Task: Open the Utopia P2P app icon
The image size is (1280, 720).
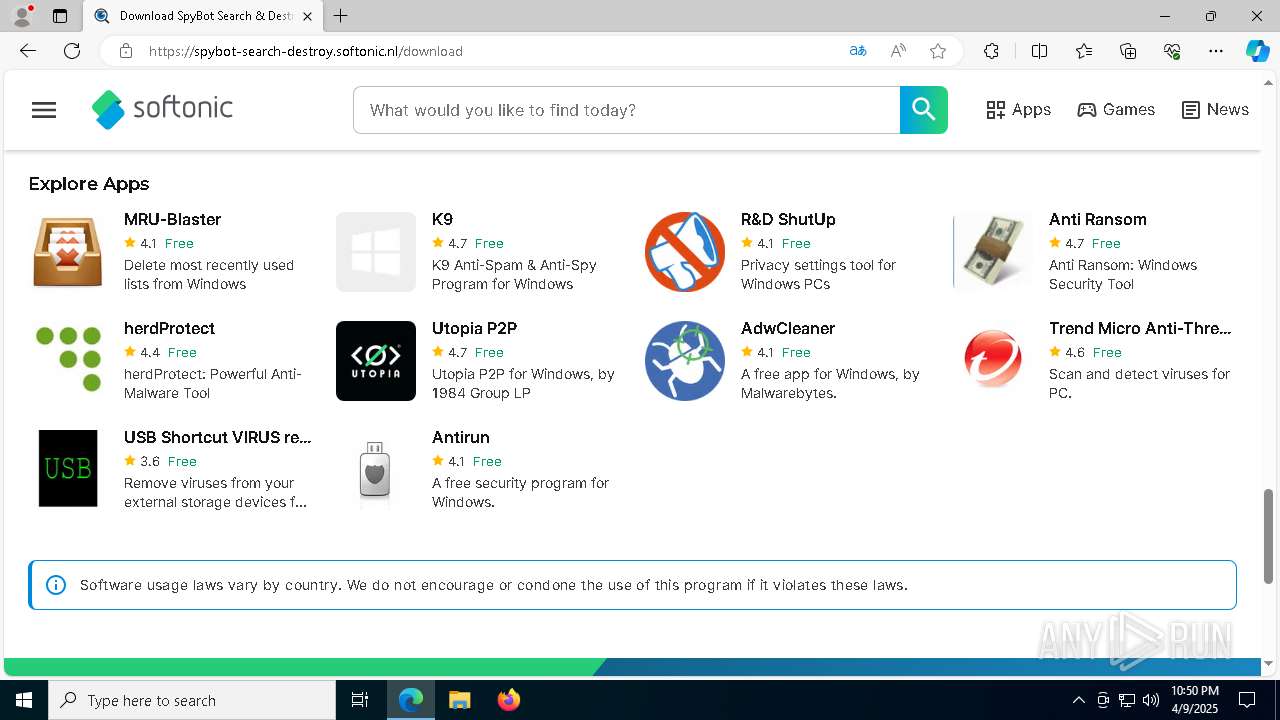Action: point(376,361)
